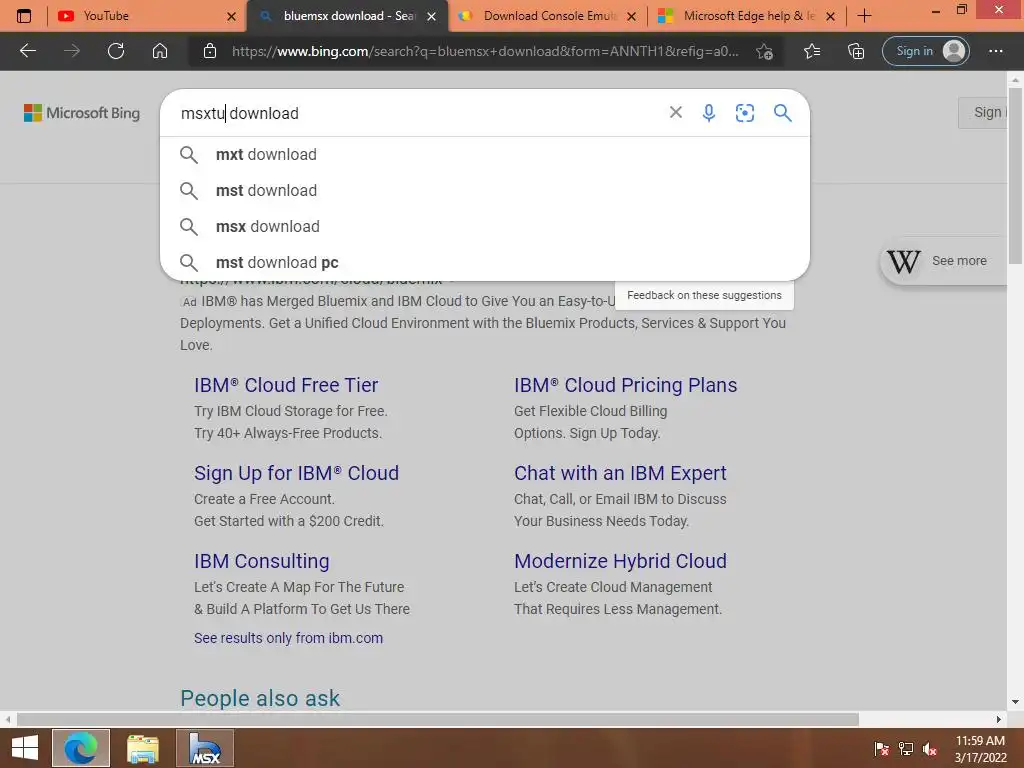Click the muted volume tray icon

[930, 749]
